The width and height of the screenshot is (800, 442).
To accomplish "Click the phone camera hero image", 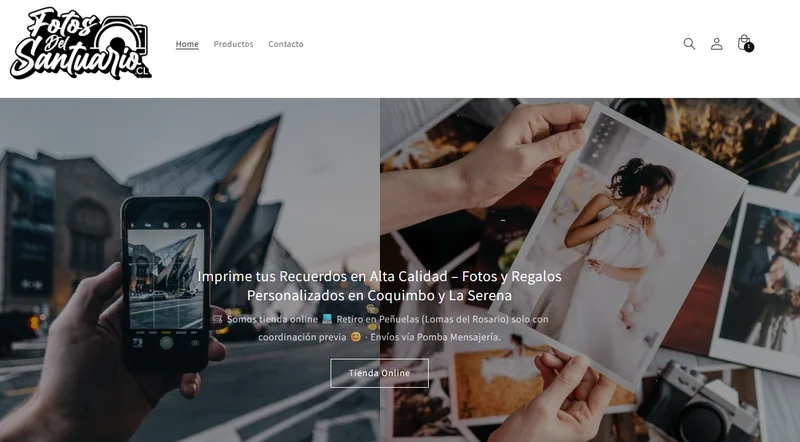I will [x=190, y=270].
